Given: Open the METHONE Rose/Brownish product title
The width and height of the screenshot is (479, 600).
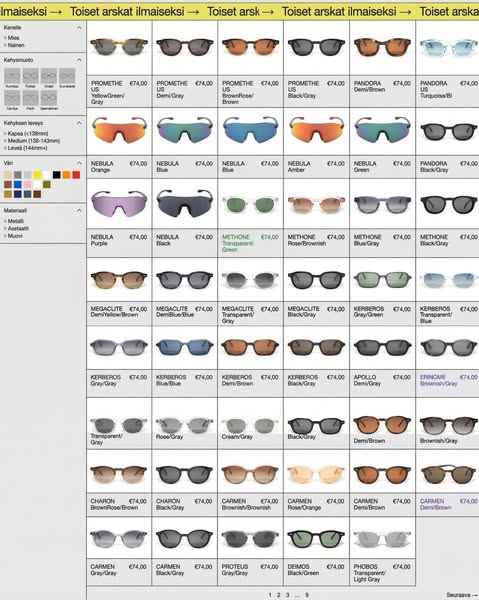Looking at the screenshot, I should (307, 240).
